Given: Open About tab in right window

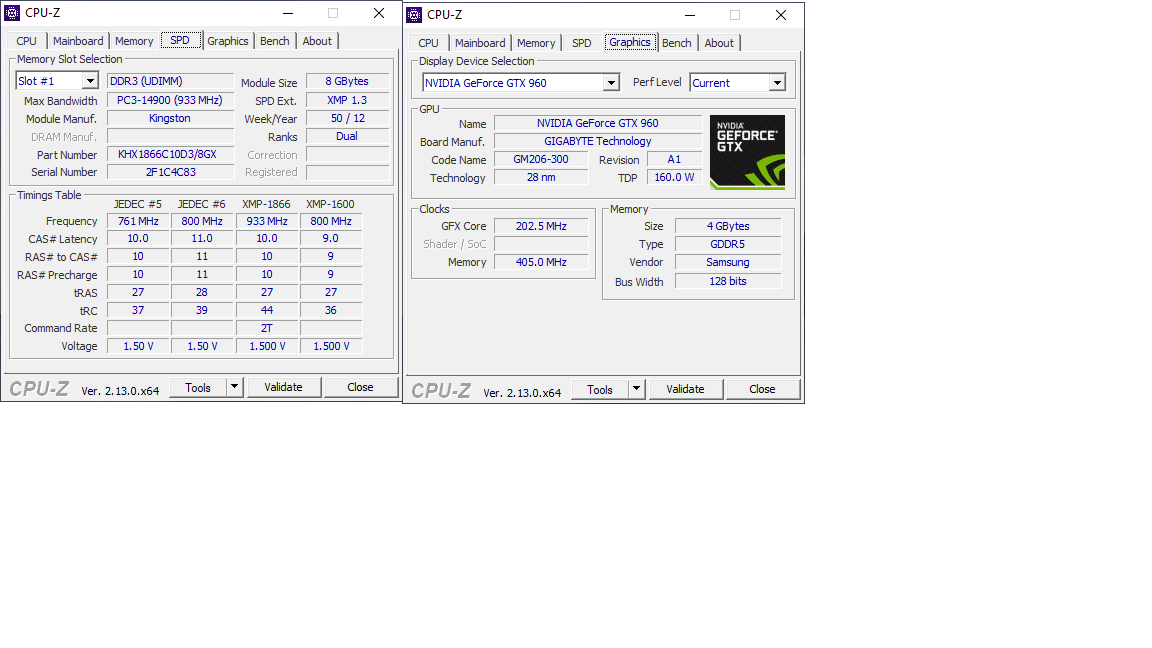Looking at the screenshot, I should [x=719, y=43].
